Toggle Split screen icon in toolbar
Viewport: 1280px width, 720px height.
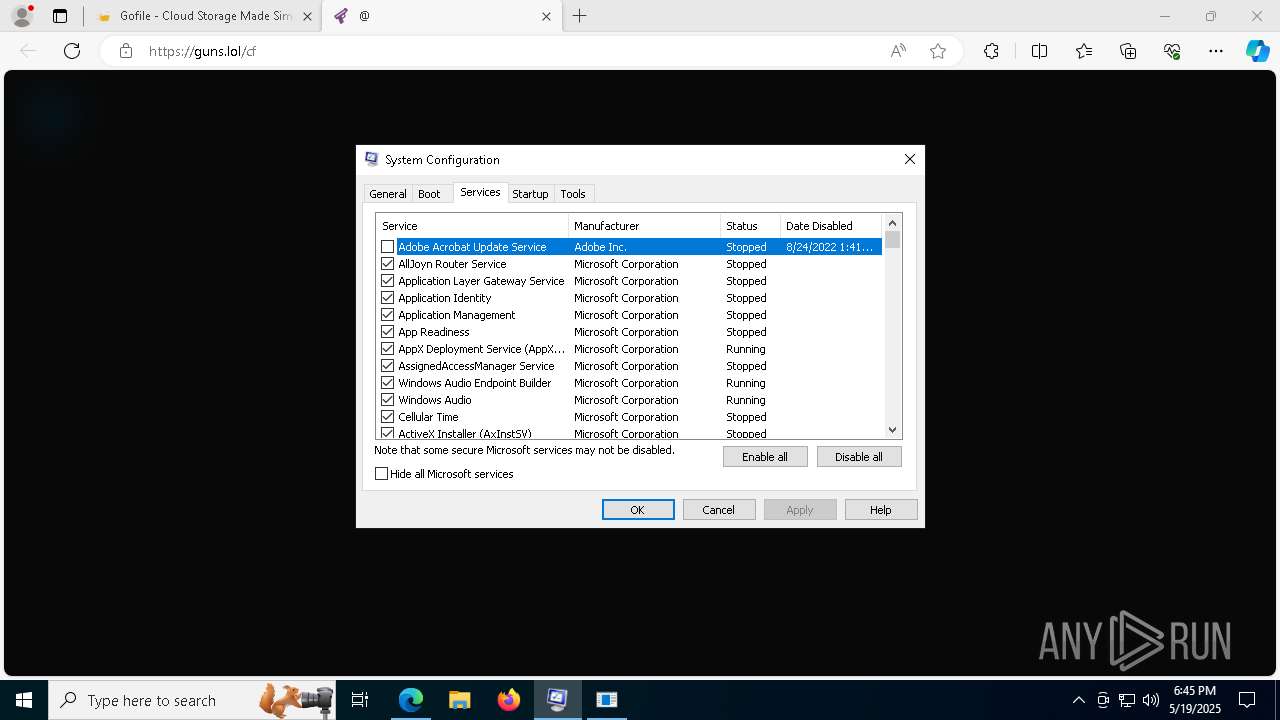click(1039, 51)
